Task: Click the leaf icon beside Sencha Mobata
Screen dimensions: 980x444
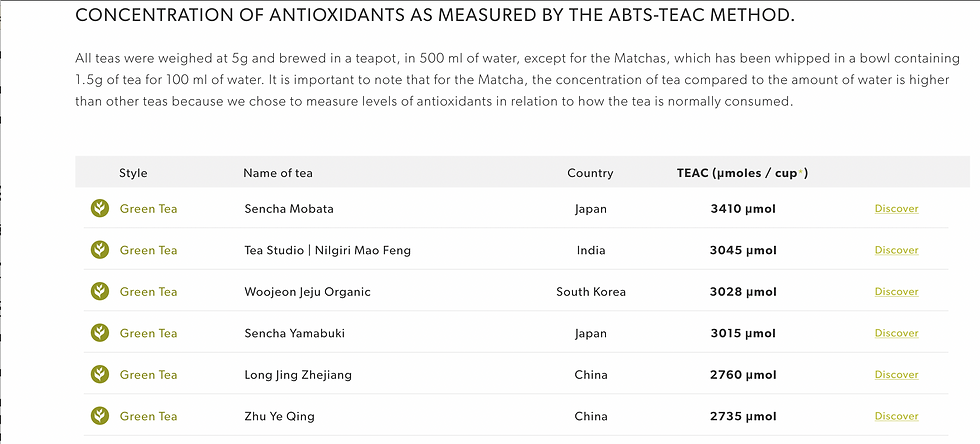Action: coord(100,209)
